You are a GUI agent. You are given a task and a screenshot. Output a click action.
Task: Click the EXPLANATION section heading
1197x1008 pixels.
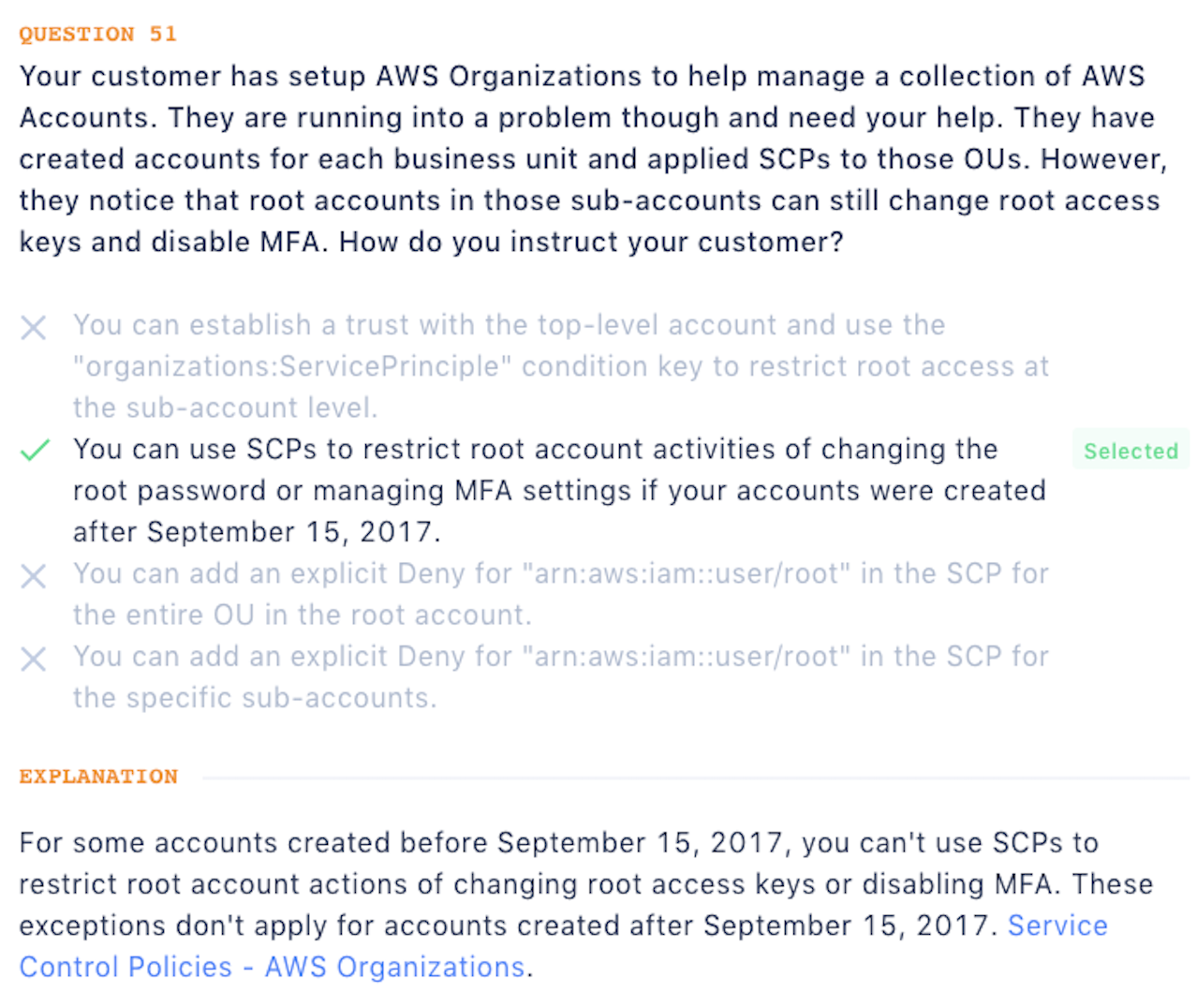click(98, 777)
